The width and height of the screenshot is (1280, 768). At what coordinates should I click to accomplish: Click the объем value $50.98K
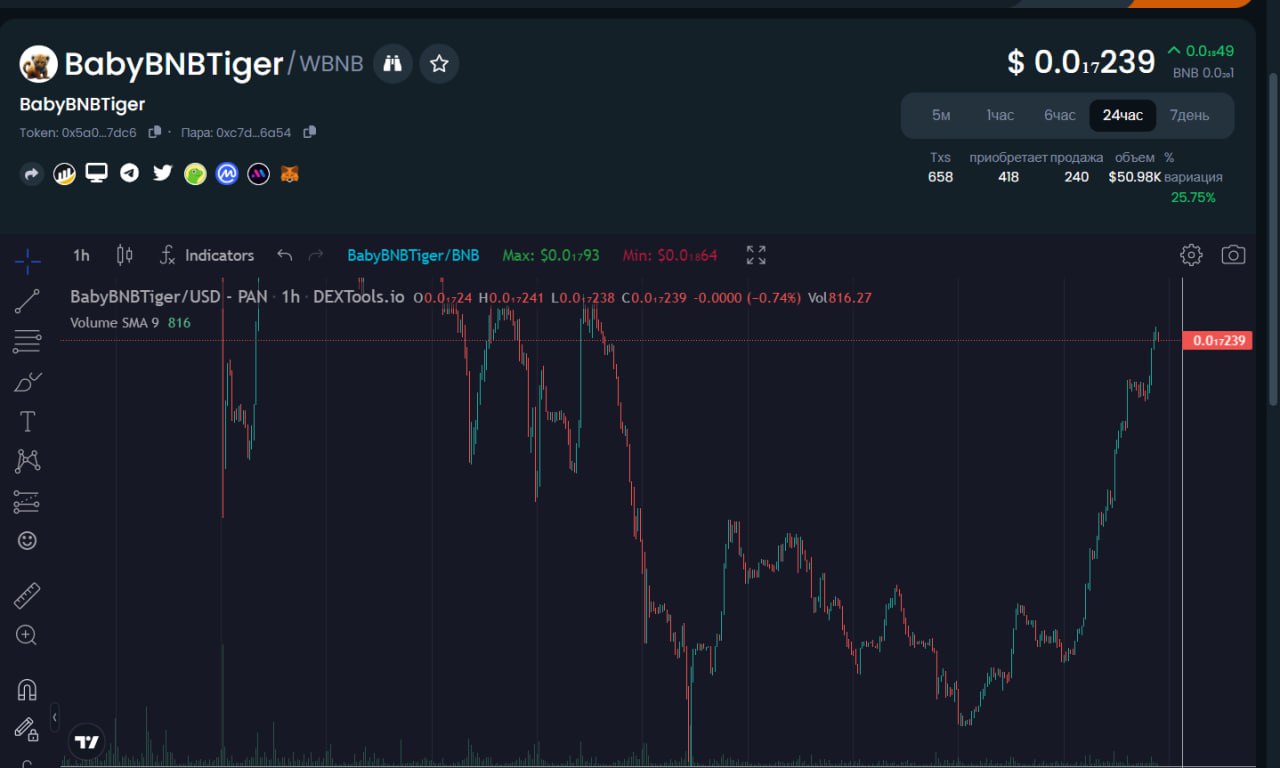pyautogui.click(x=1134, y=177)
